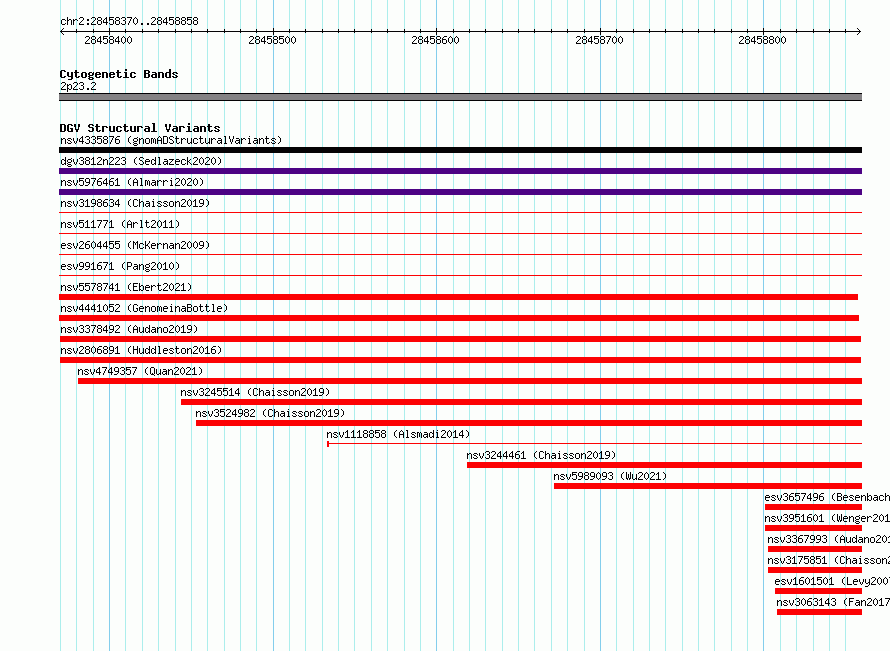Select the black nsv4335876 variant bar
The image size is (890, 651).
[460, 150]
